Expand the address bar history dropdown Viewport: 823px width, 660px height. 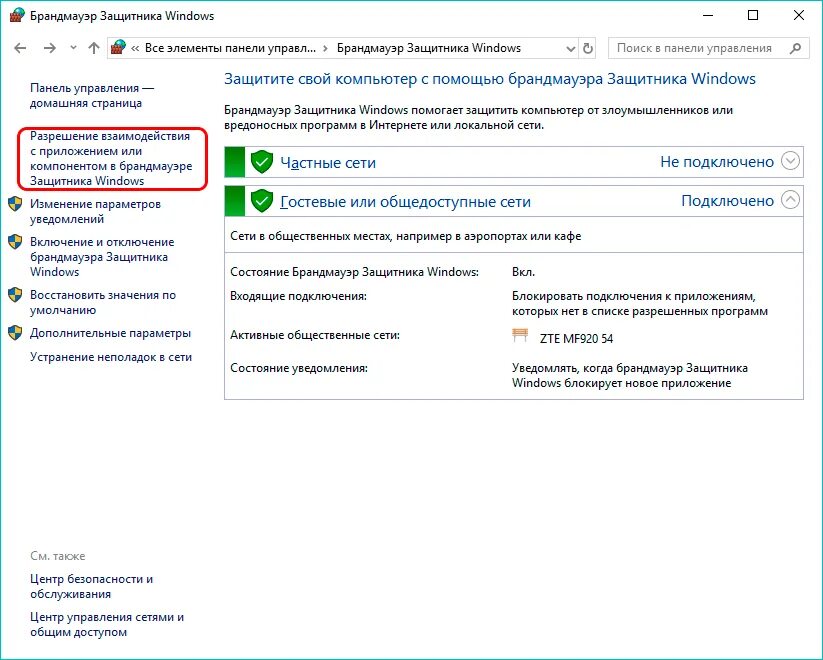tap(571, 49)
